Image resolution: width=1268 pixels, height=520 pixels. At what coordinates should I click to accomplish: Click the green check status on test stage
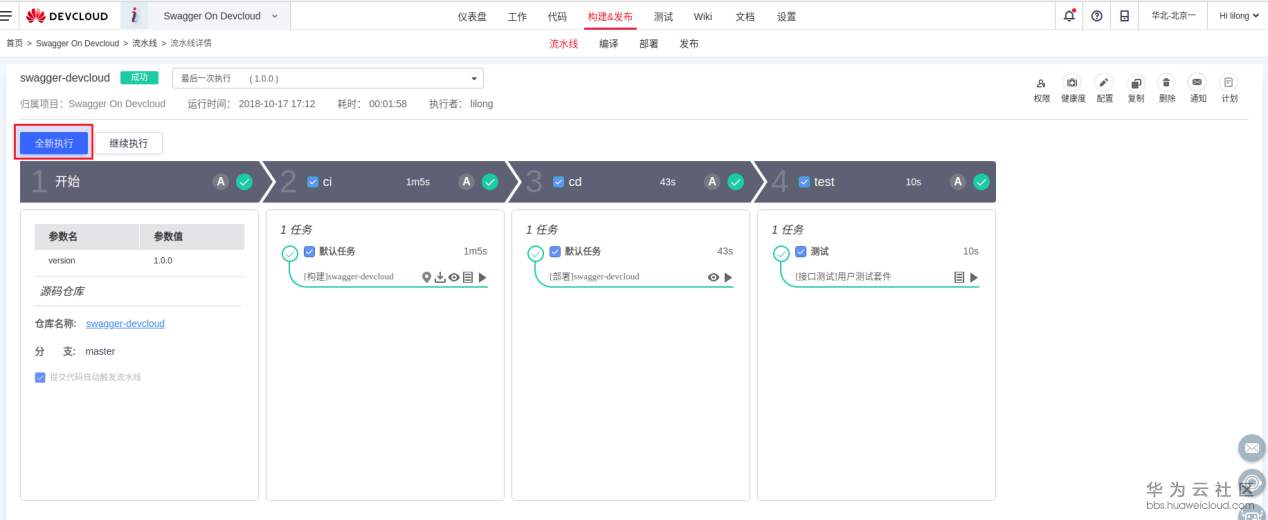click(x=982, y=182)
